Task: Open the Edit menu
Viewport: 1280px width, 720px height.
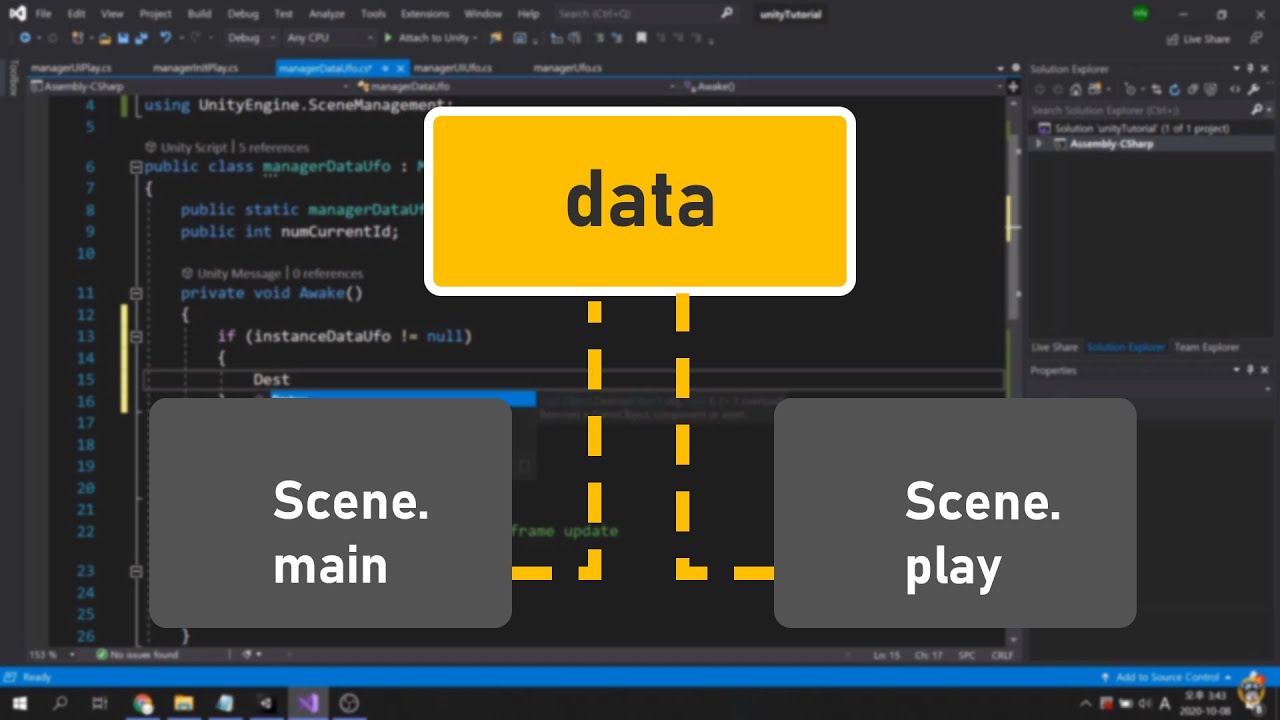Action: coord(77,14)
